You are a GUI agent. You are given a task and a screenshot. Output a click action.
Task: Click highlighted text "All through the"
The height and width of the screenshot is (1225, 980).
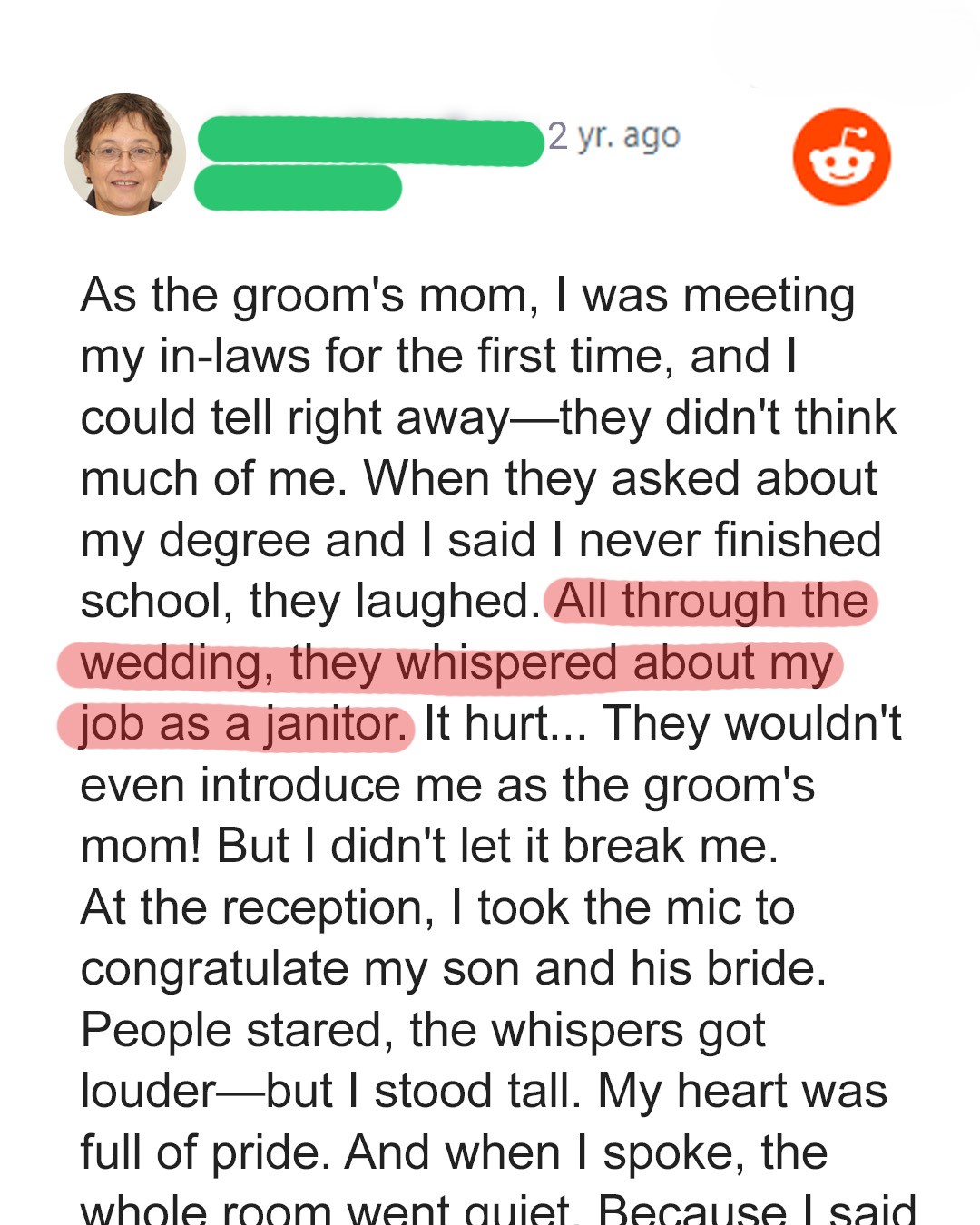(711, 602)
